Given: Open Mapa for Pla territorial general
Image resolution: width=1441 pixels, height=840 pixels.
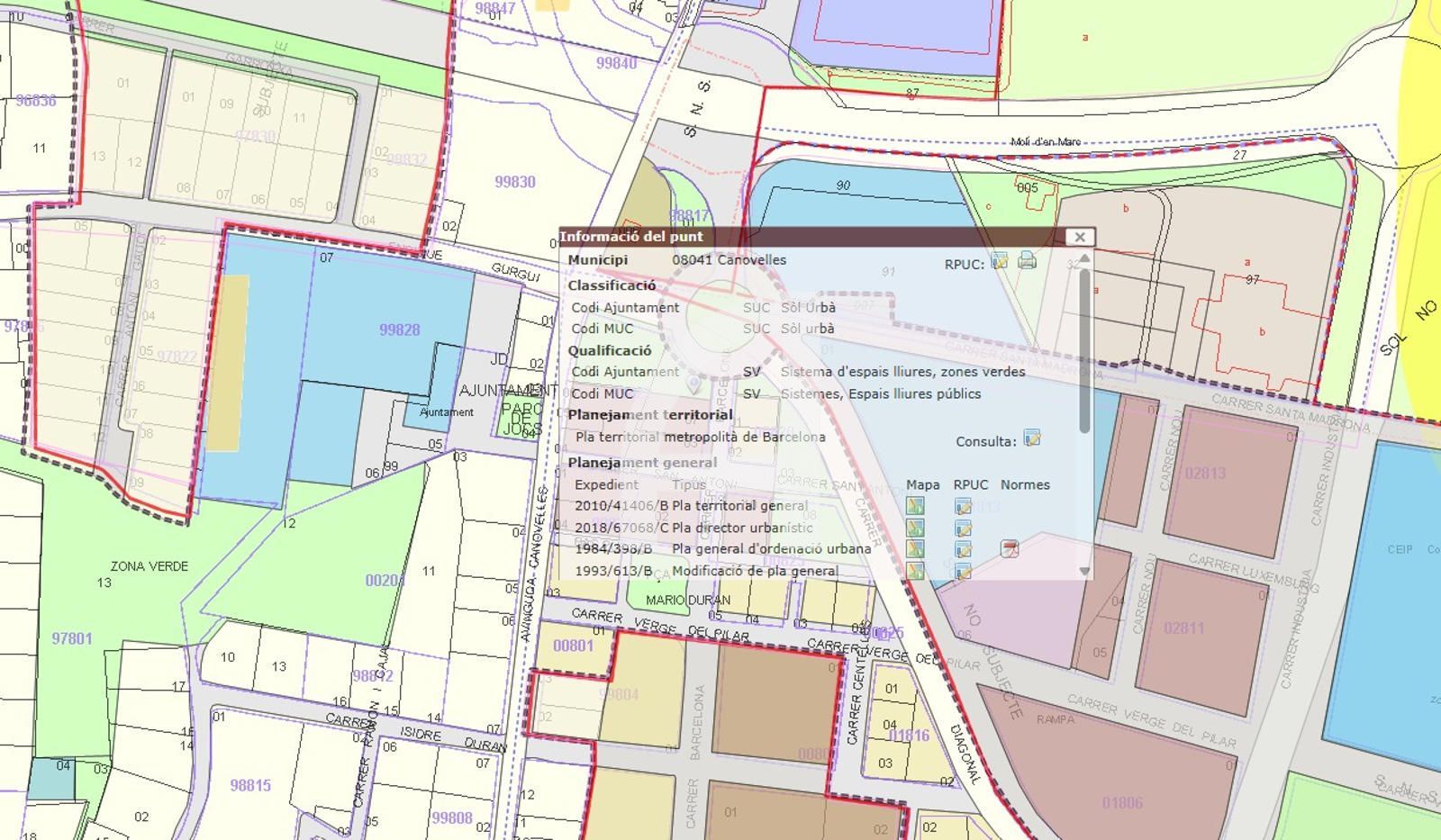Looking at the screenshot, I should [x=915, y=506].
